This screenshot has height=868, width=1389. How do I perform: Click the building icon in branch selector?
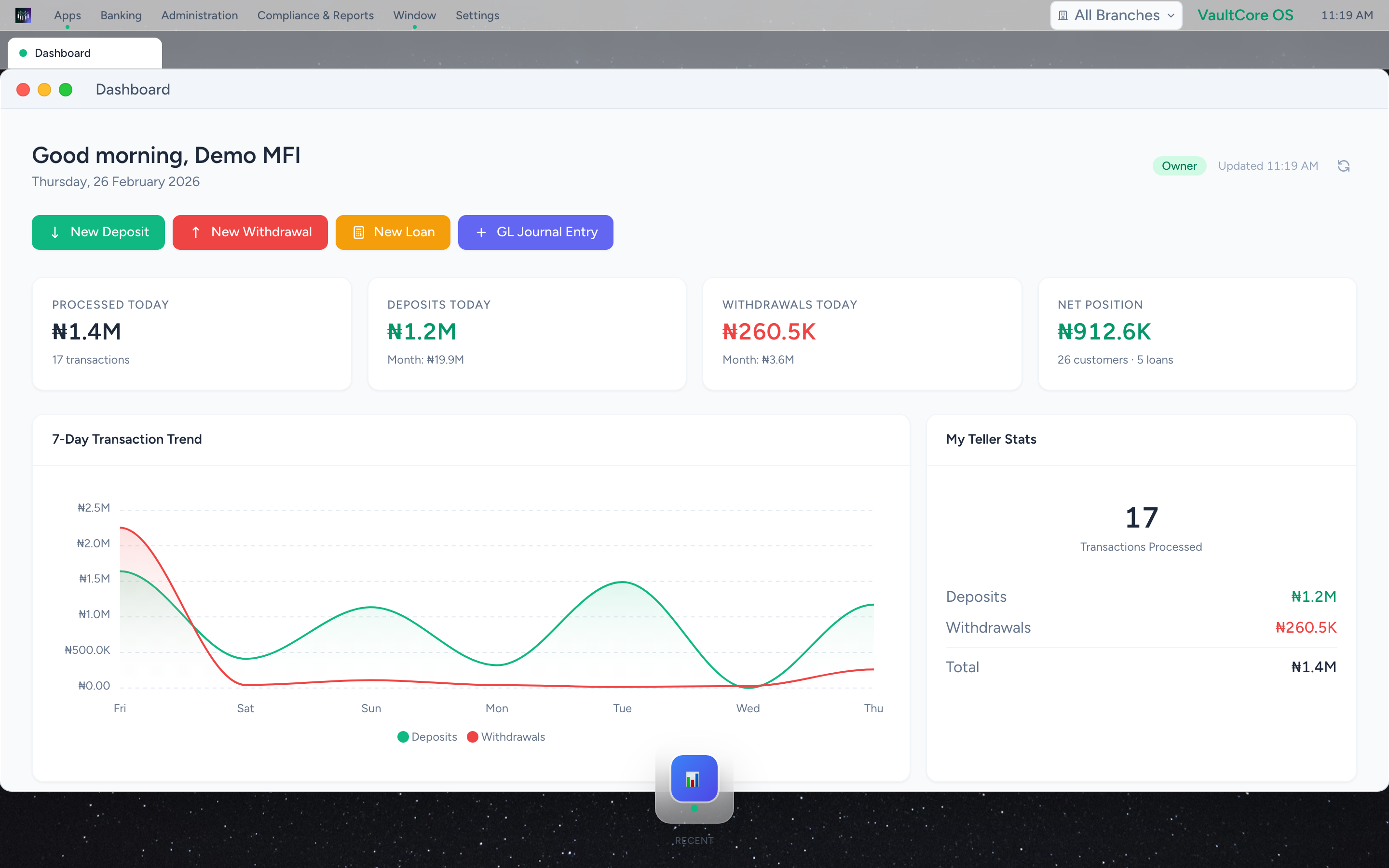[1063, 15]
